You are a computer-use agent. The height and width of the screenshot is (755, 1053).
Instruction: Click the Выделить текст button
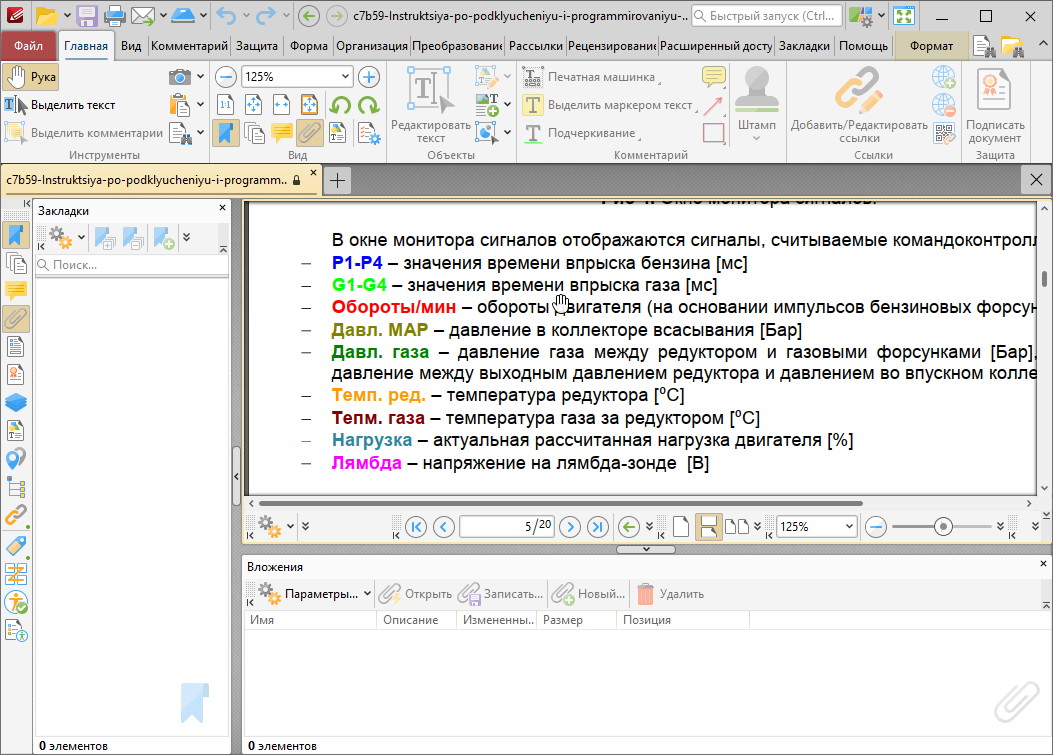coord(60,105)
